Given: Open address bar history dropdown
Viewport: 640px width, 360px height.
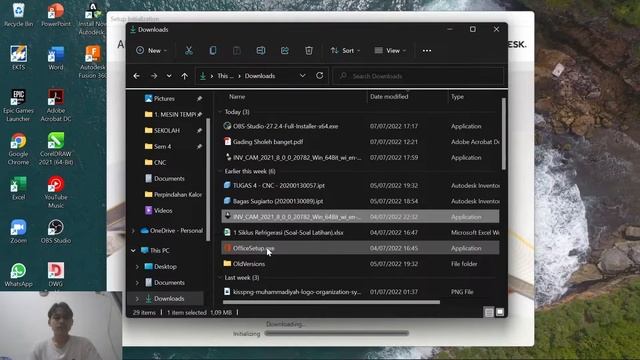Looking at the screenshot, I should click(302, 76).
